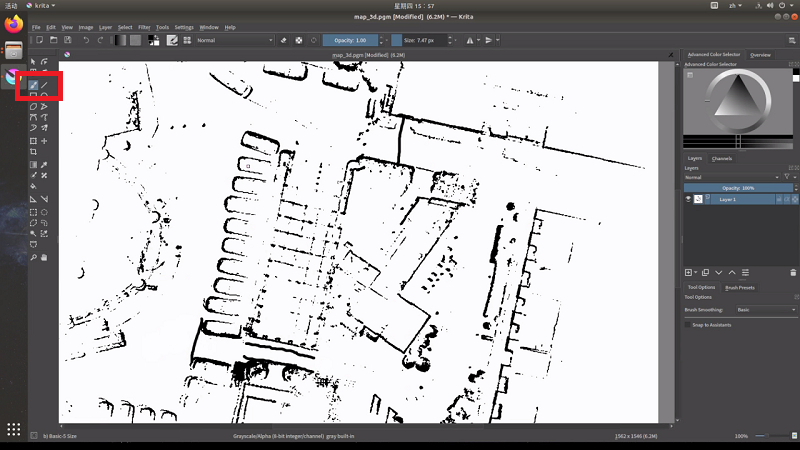Screen dimensions: 800x450
Task: Select the Crop tool in toolbox
Action: click(33, 152)
